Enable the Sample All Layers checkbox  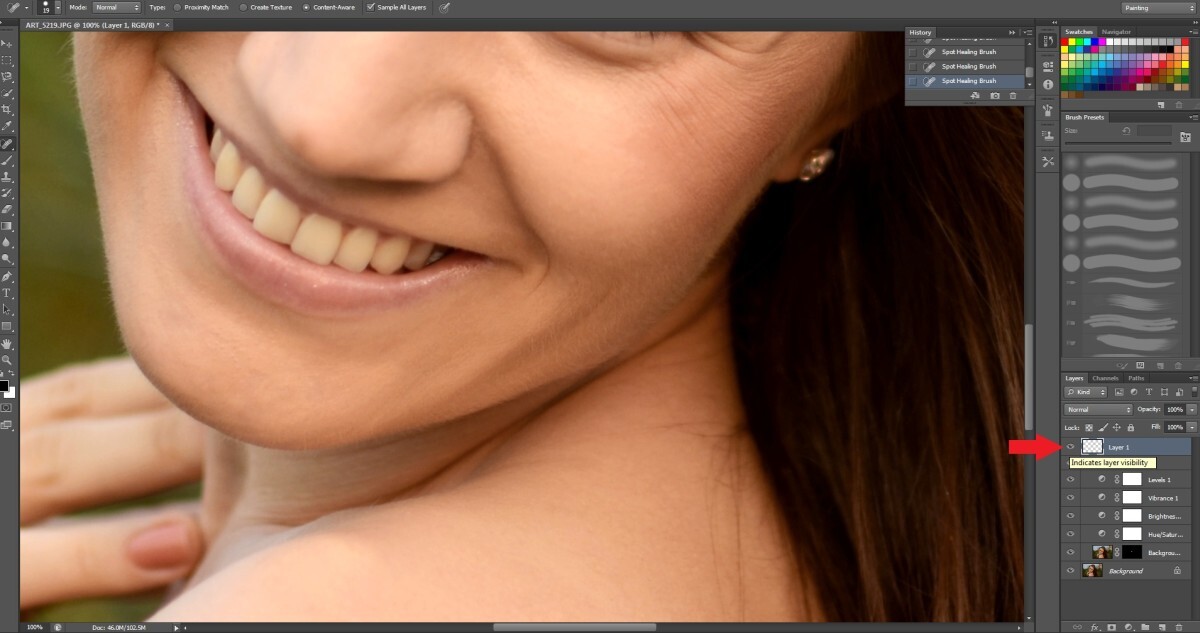click(x=371, y=7)
